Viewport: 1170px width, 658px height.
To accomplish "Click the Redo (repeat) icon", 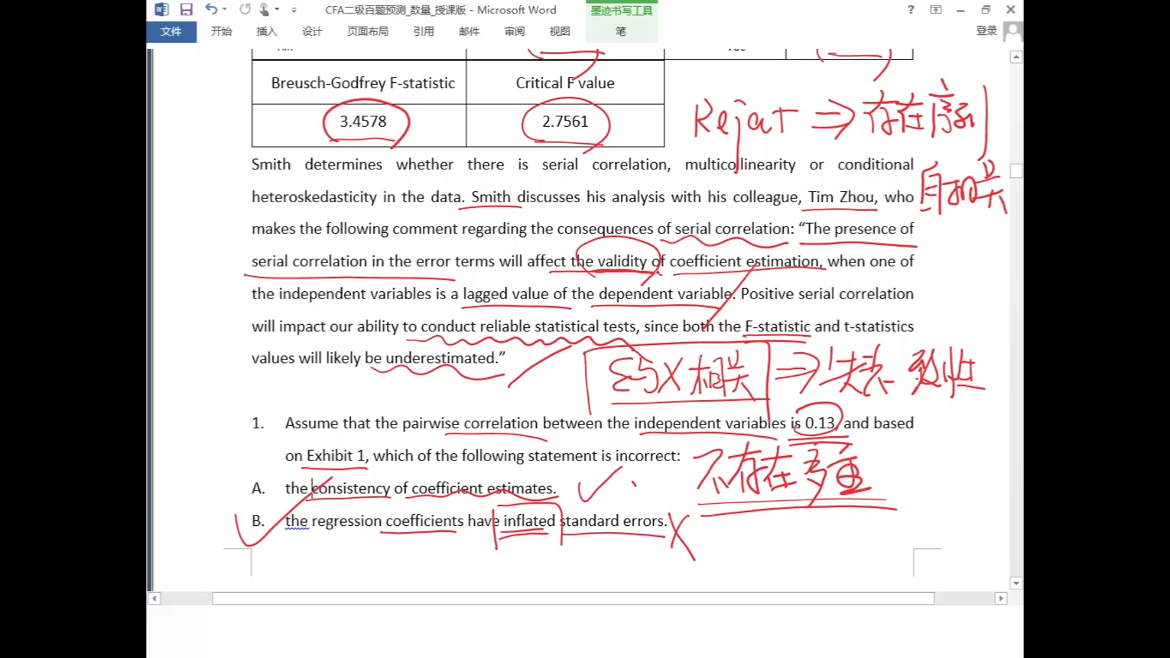I will (x=245, y=10).
